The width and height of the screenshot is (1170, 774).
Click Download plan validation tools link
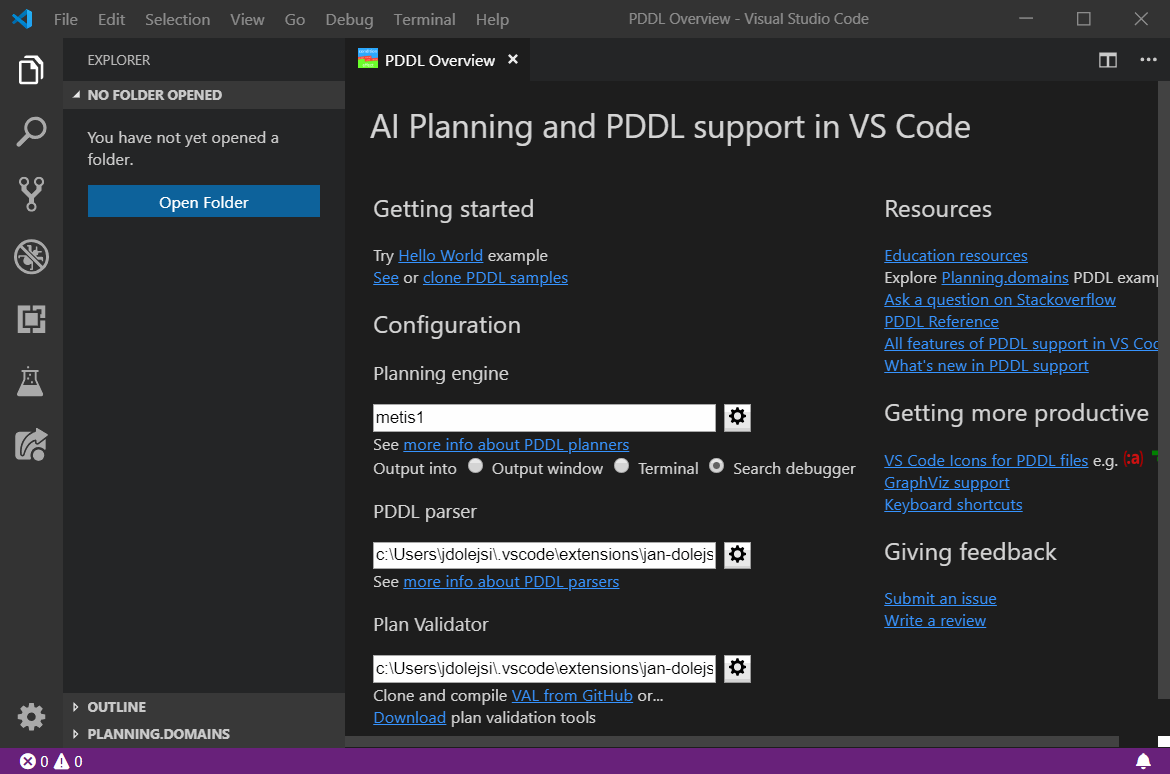(x=410, y=718)
